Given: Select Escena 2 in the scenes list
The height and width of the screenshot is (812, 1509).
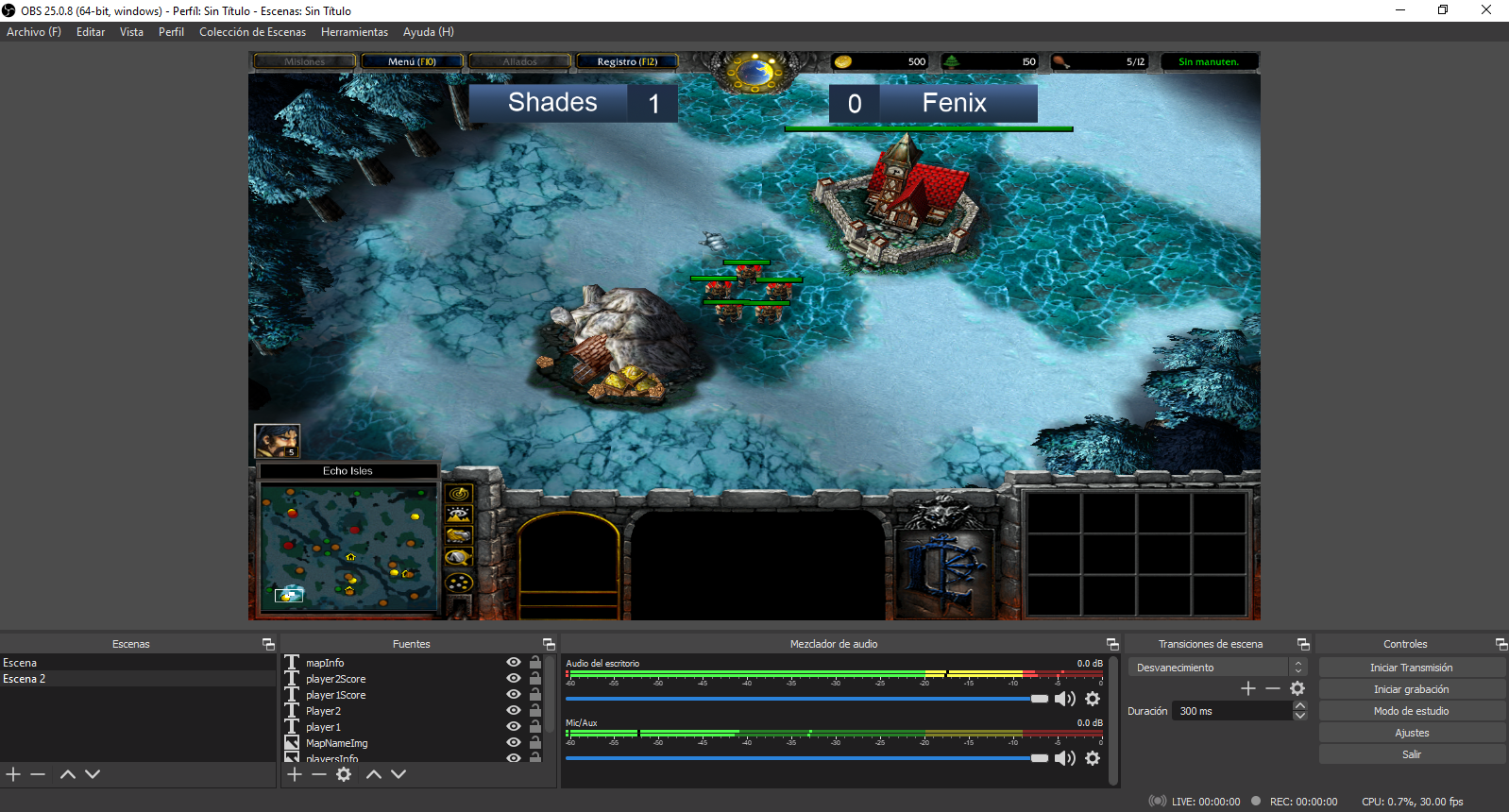Looking at the screenshot, I should pos(138,679).
